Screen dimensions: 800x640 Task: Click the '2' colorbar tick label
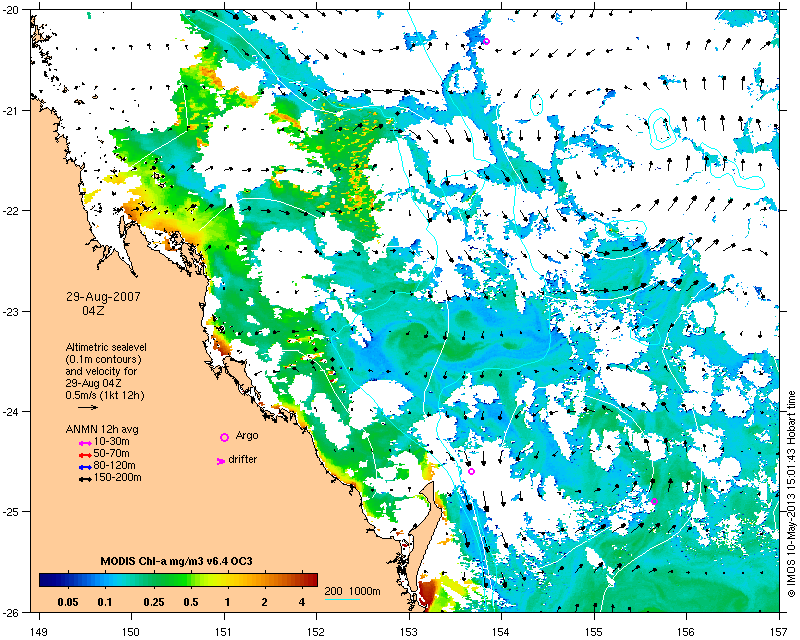click(x=264, y=602)
